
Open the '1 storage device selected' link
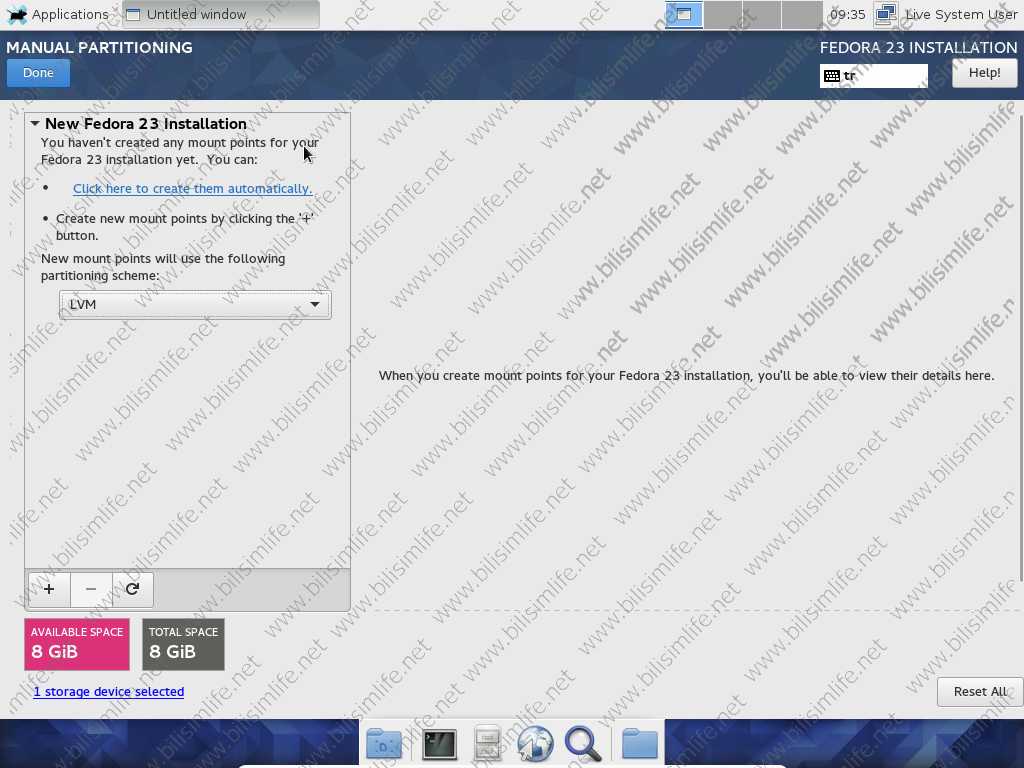click(x=108, y=692)
